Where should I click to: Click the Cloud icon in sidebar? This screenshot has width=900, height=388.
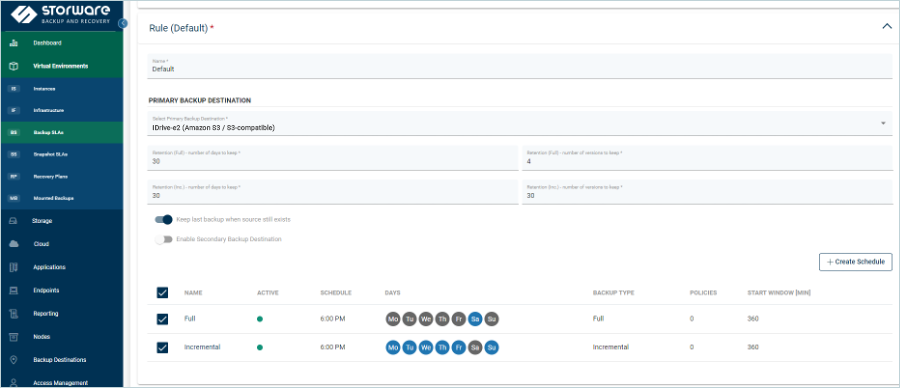(x=14, y=244)
